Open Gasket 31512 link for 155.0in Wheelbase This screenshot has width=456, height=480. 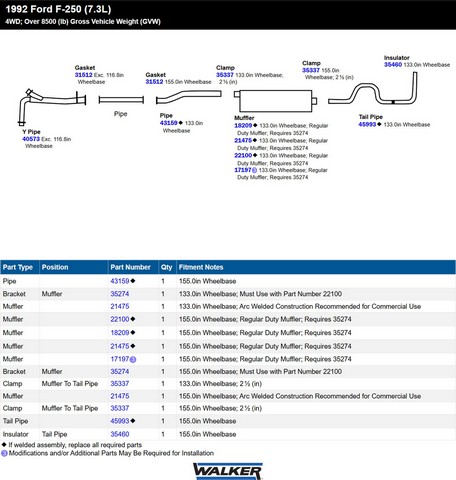(x=154, y=82)
